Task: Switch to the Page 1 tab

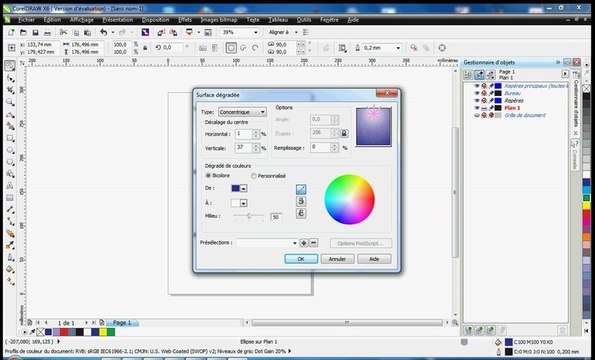Action: [122, 323]
